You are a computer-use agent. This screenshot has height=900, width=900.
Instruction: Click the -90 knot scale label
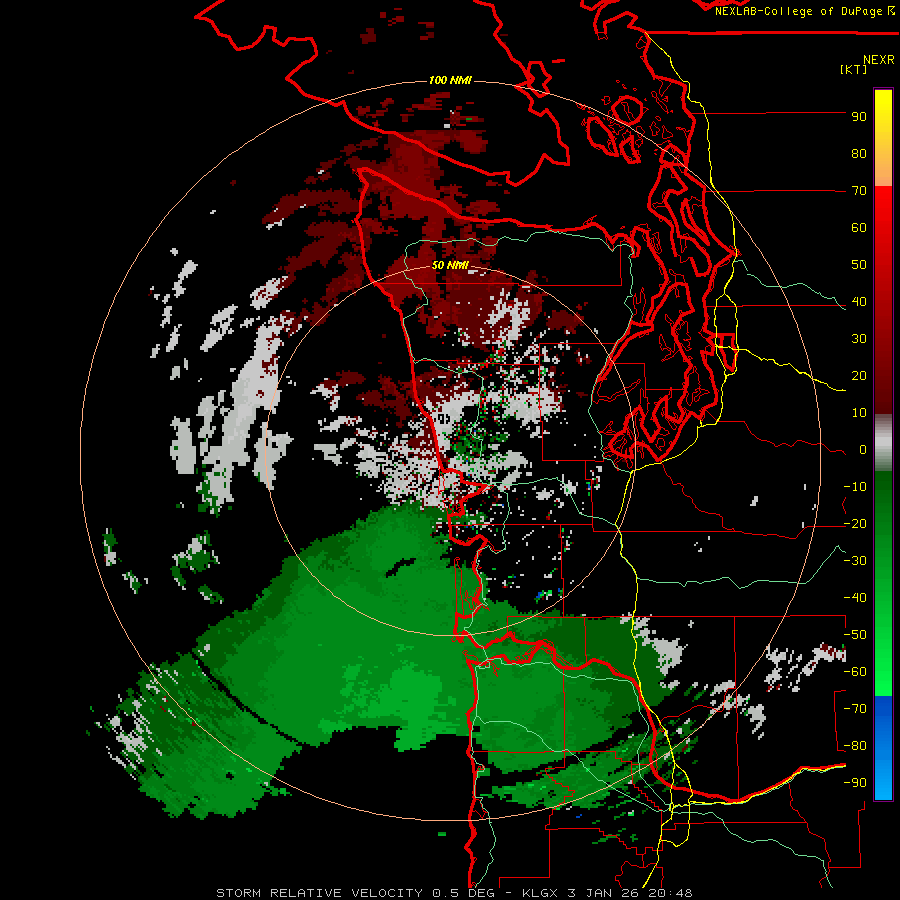point(855,783)
